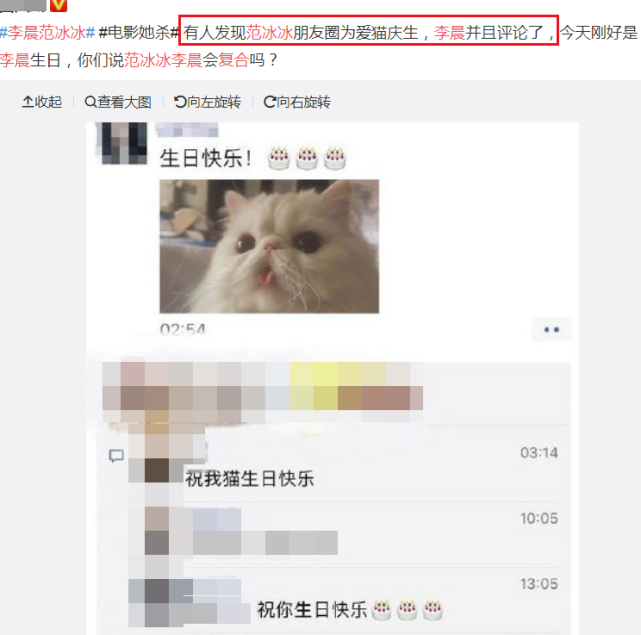
Task: Click the 复合 highlighted keyword link
Action: [x=233, y=60]
